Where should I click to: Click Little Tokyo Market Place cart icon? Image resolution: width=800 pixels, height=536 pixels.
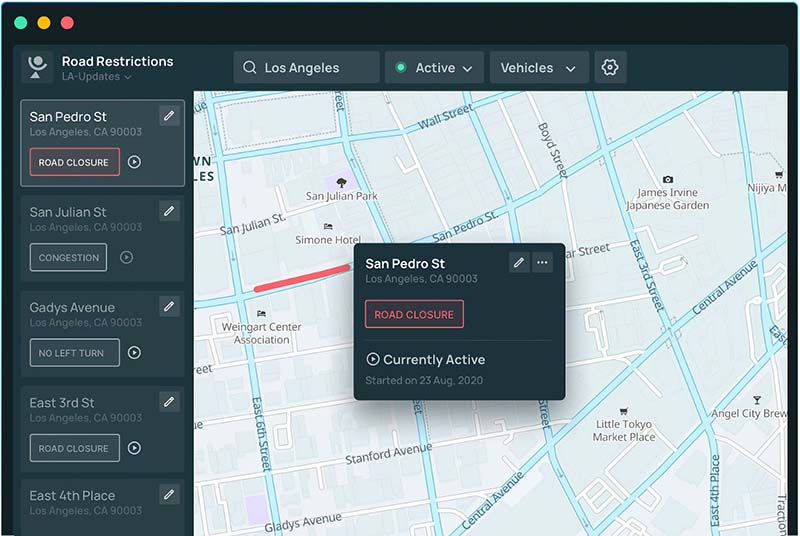(x=623, y=411)
